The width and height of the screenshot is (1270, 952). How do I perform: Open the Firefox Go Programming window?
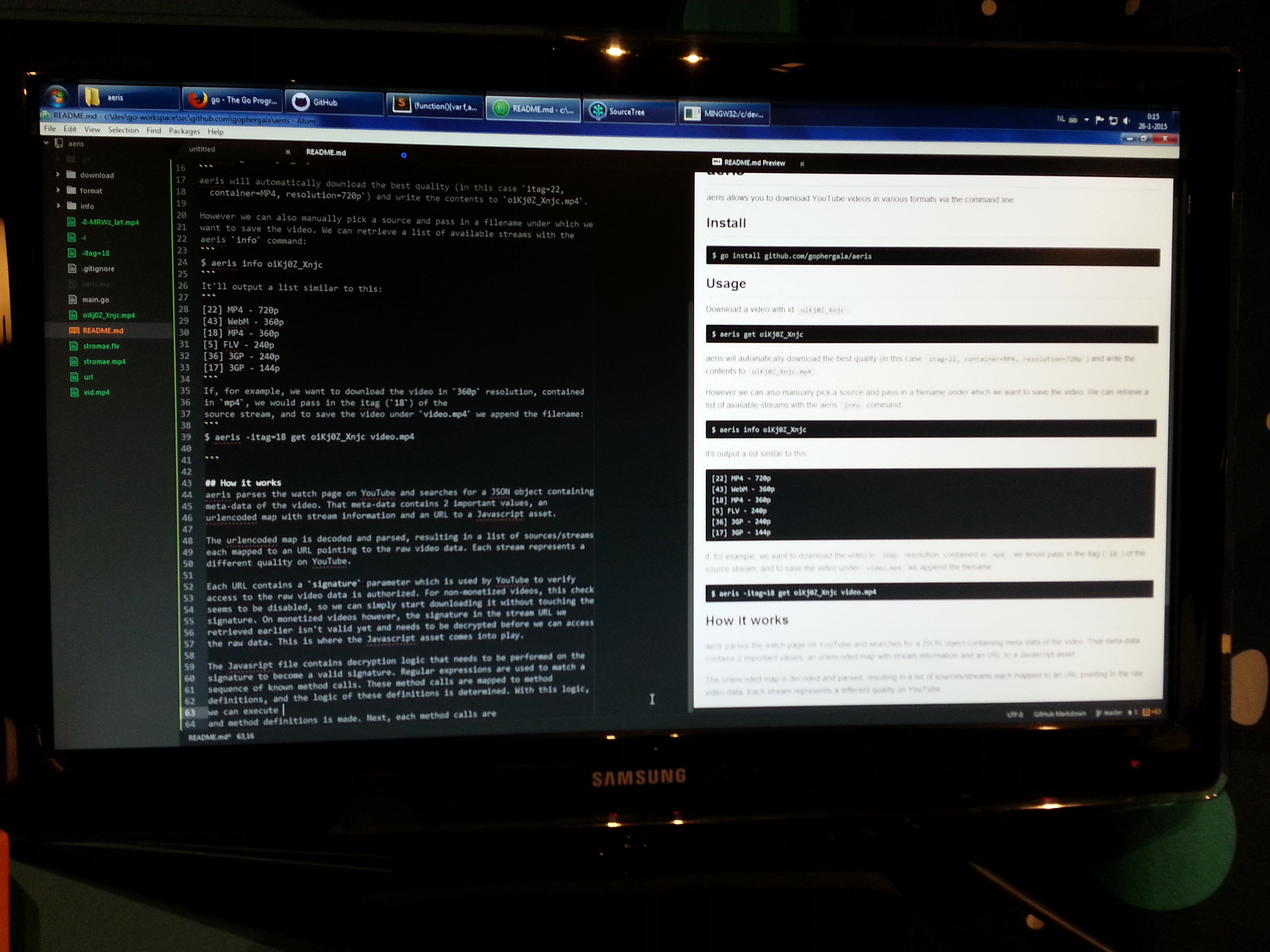click(x=232, y=100)
